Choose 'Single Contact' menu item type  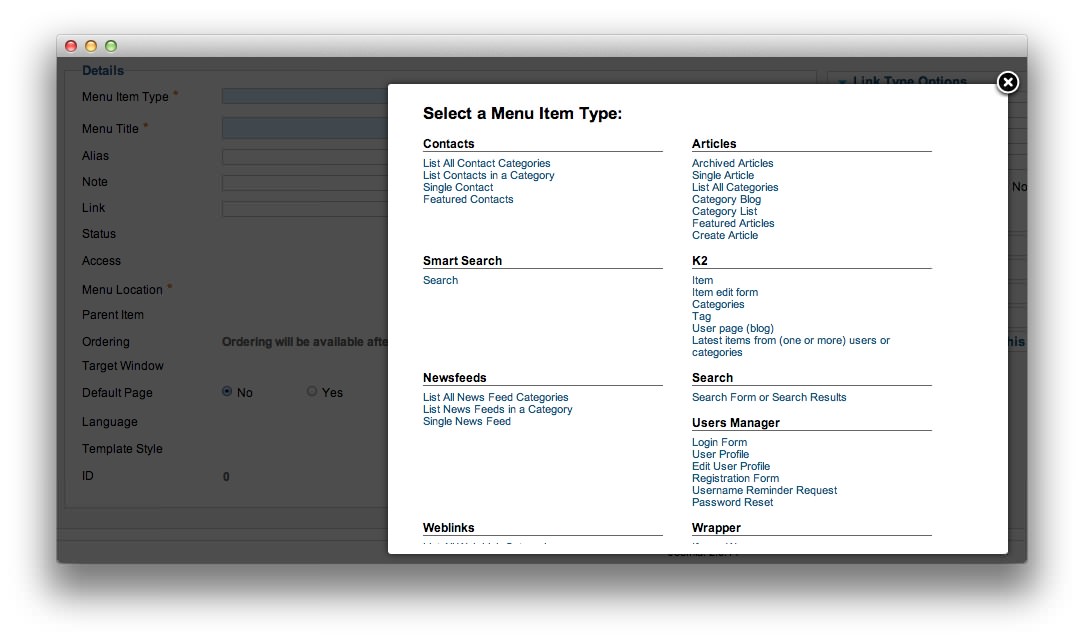tap(458, 188)
